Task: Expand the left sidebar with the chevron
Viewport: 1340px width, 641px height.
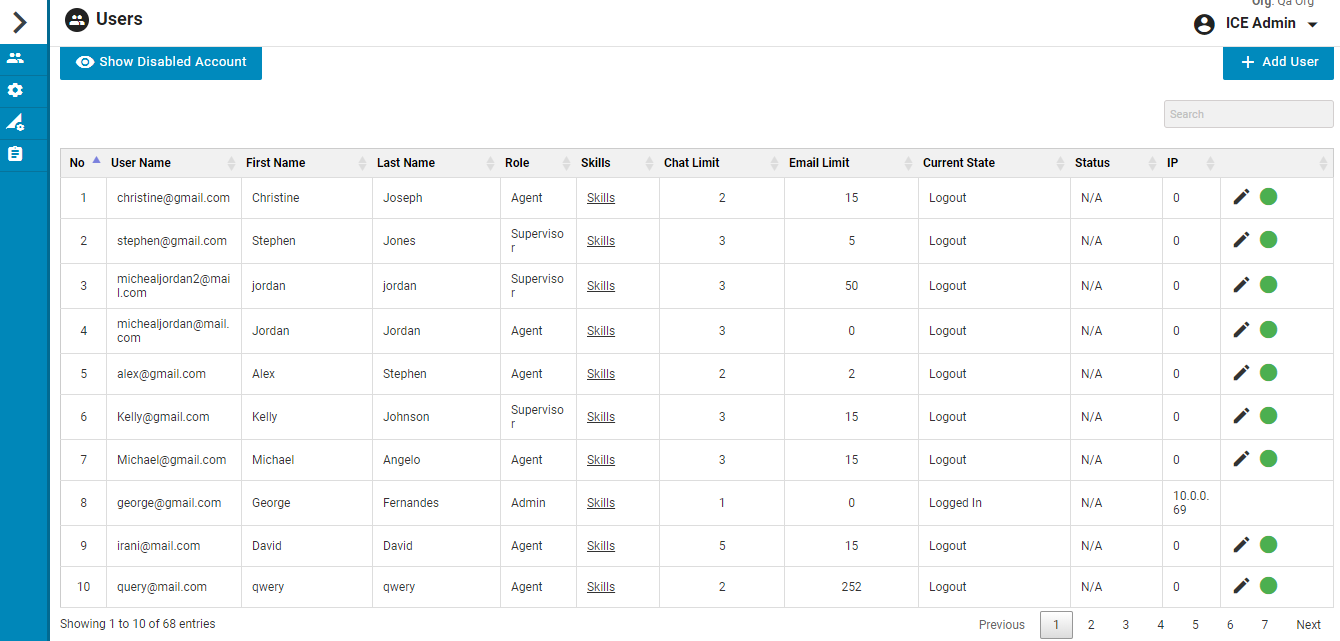Action: (20, 22)
